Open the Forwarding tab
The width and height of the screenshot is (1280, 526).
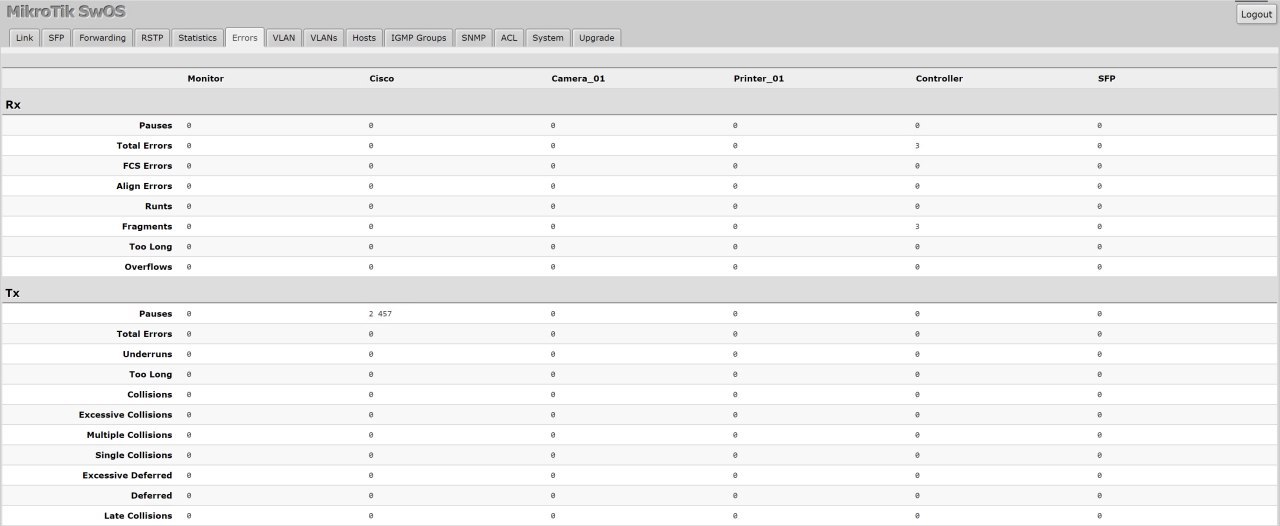point(103,38)
